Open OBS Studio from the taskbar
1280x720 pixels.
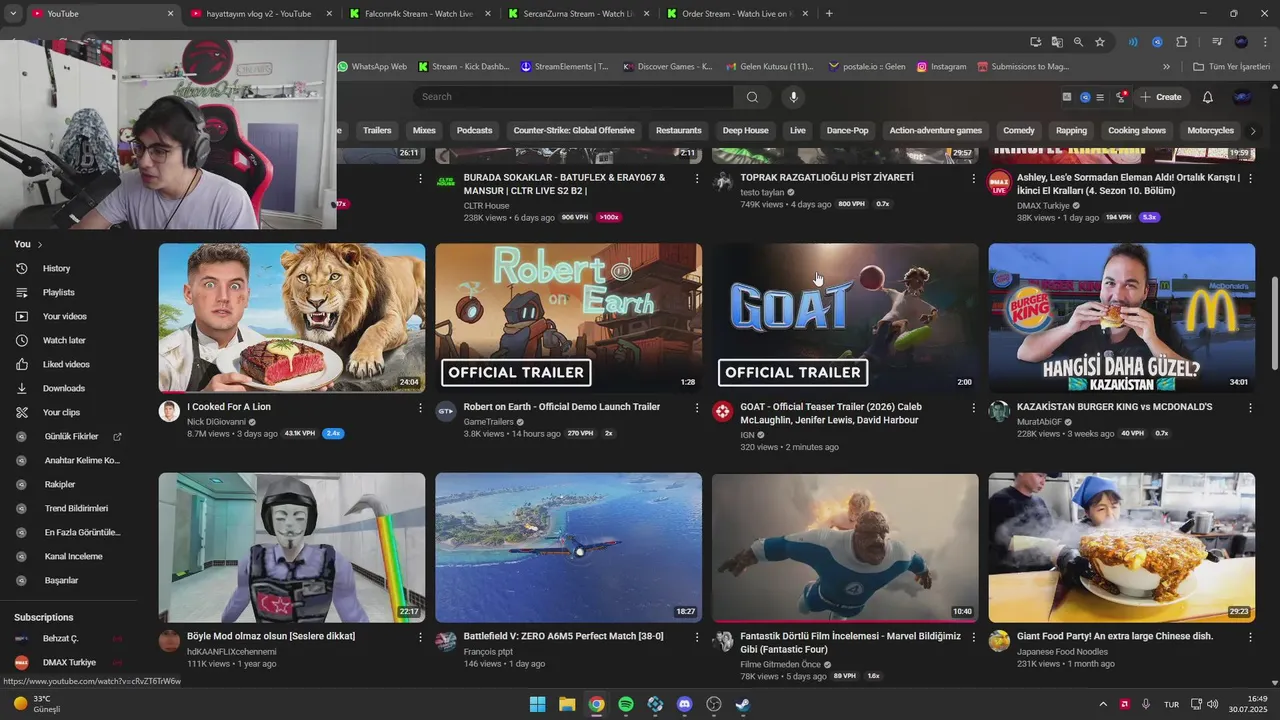tap(714, 704)
